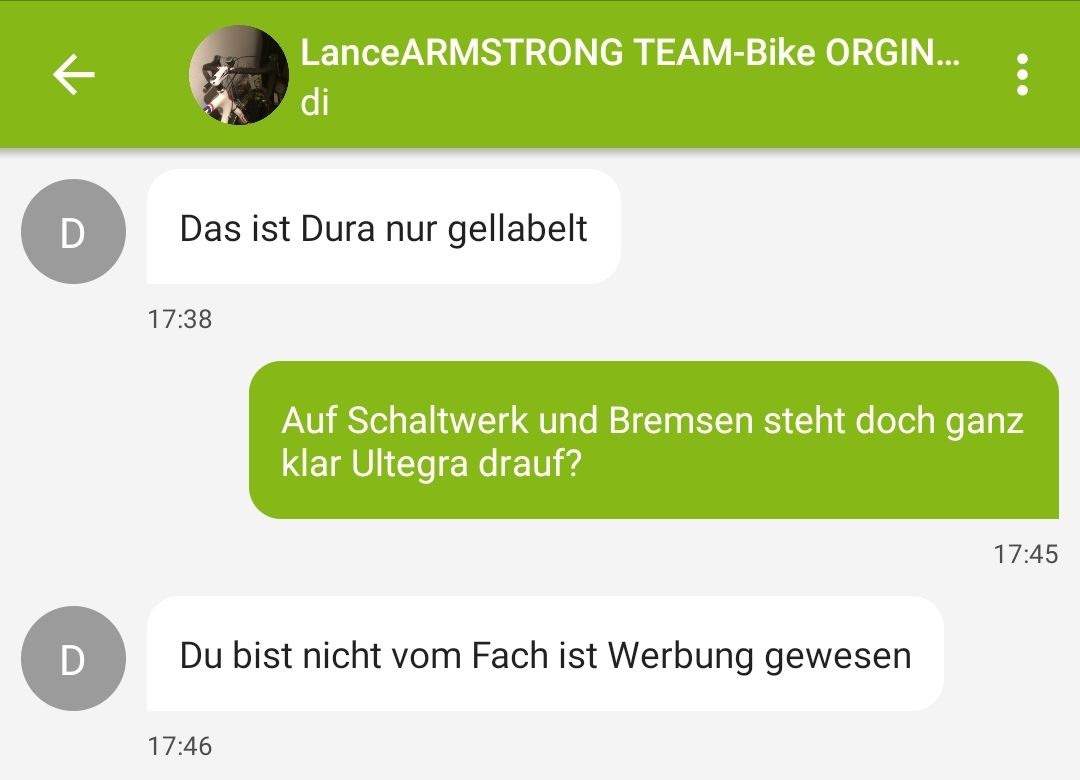Viewport: 1080px width, 780px height.
Task: Tap the D avatar beside the Werbung message
Action: 73,659
